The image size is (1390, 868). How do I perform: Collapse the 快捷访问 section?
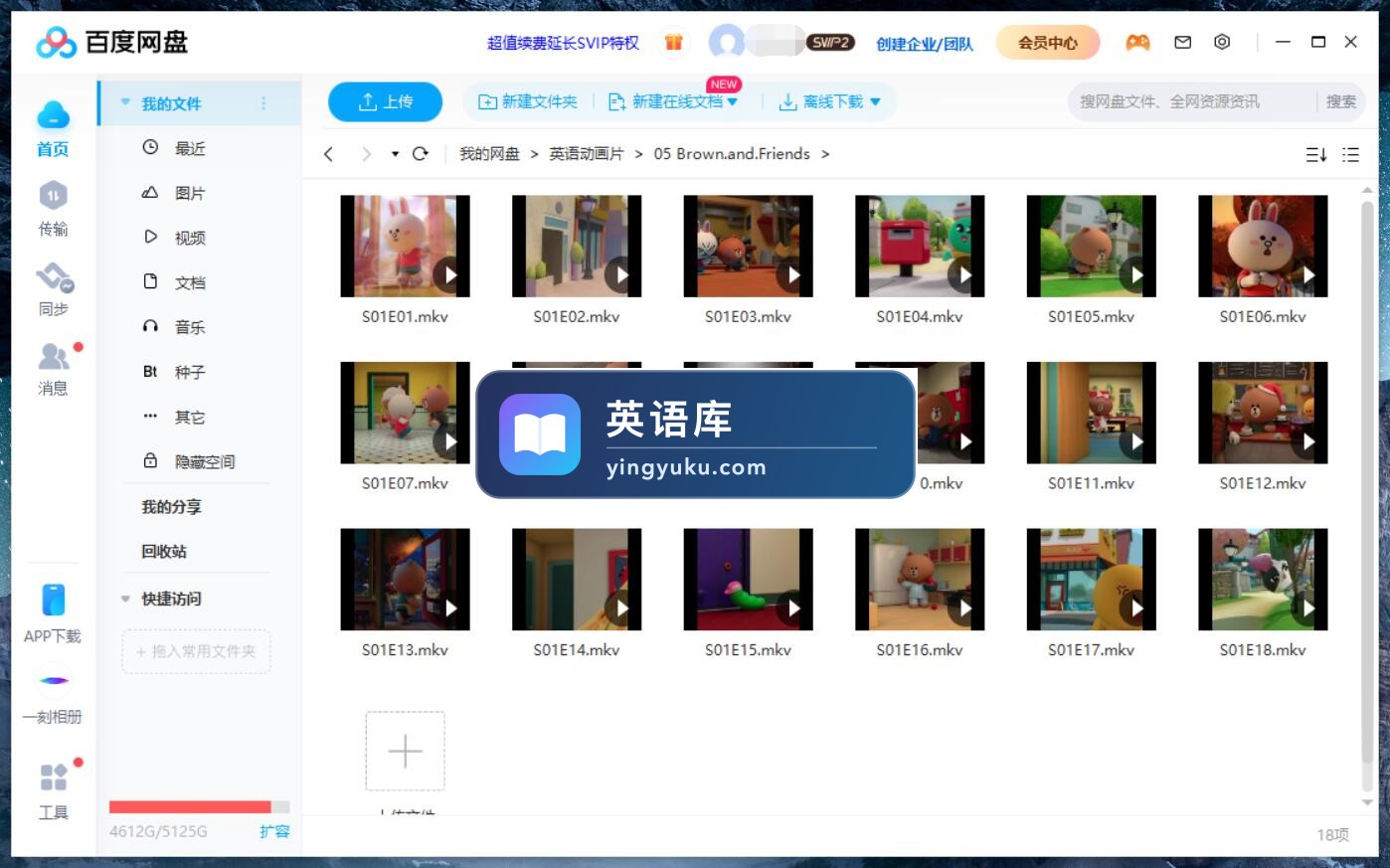point(125,599)
